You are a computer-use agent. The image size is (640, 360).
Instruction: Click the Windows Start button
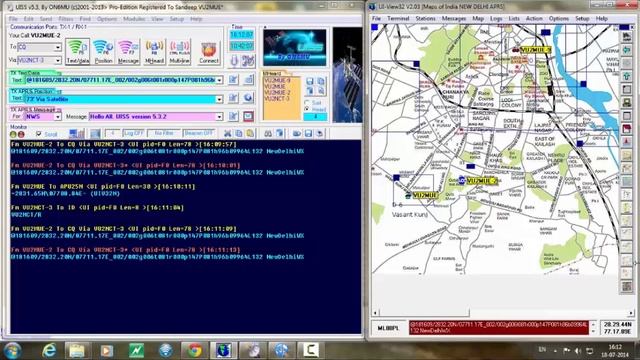tap(12, 351)
